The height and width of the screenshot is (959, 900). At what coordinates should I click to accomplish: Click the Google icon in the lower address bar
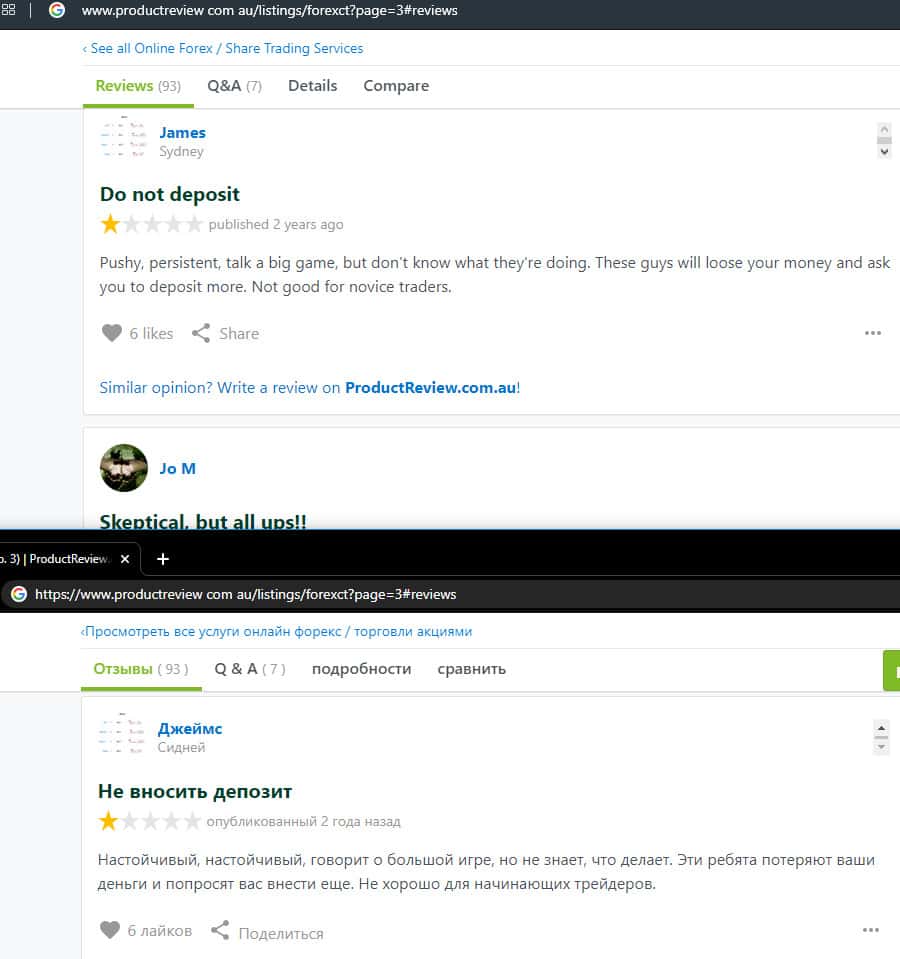[19, 594]
